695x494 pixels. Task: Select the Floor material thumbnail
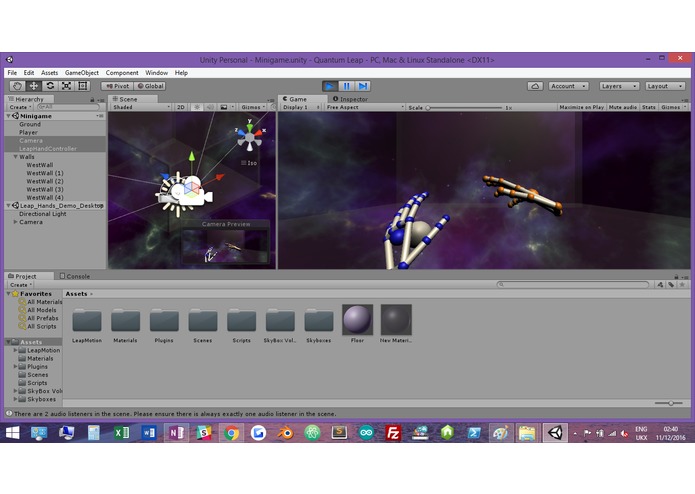357,319
